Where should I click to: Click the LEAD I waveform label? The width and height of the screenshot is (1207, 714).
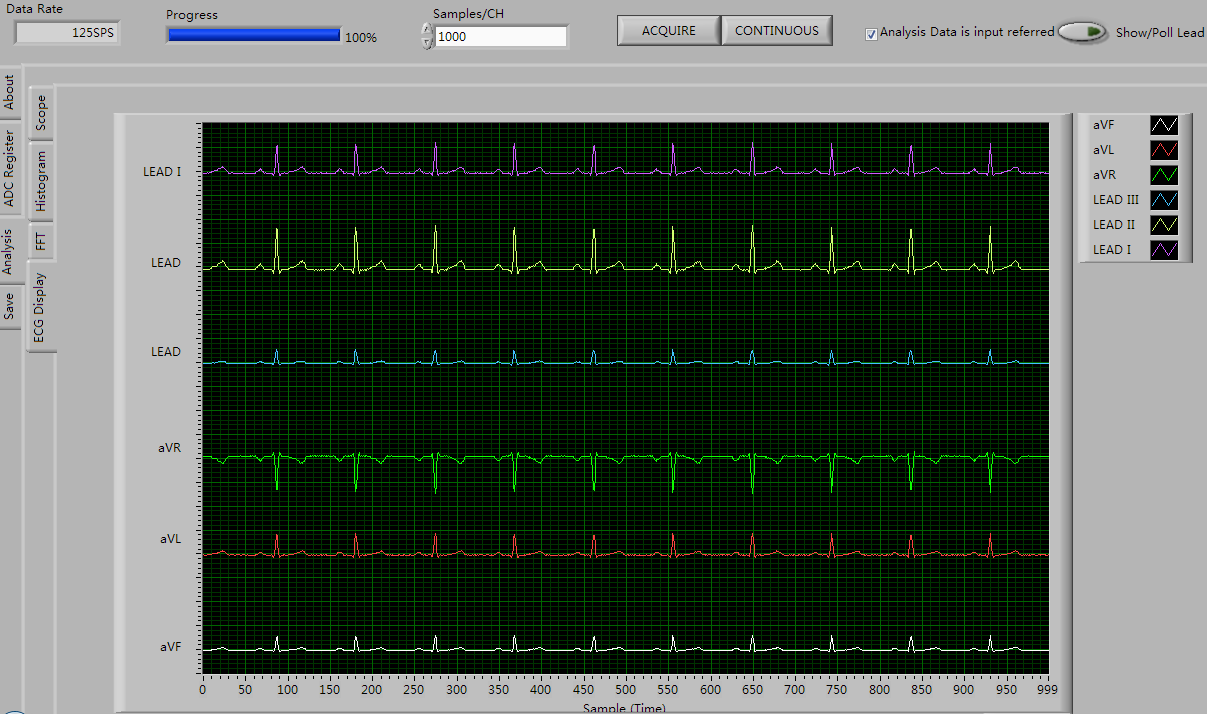162,171
